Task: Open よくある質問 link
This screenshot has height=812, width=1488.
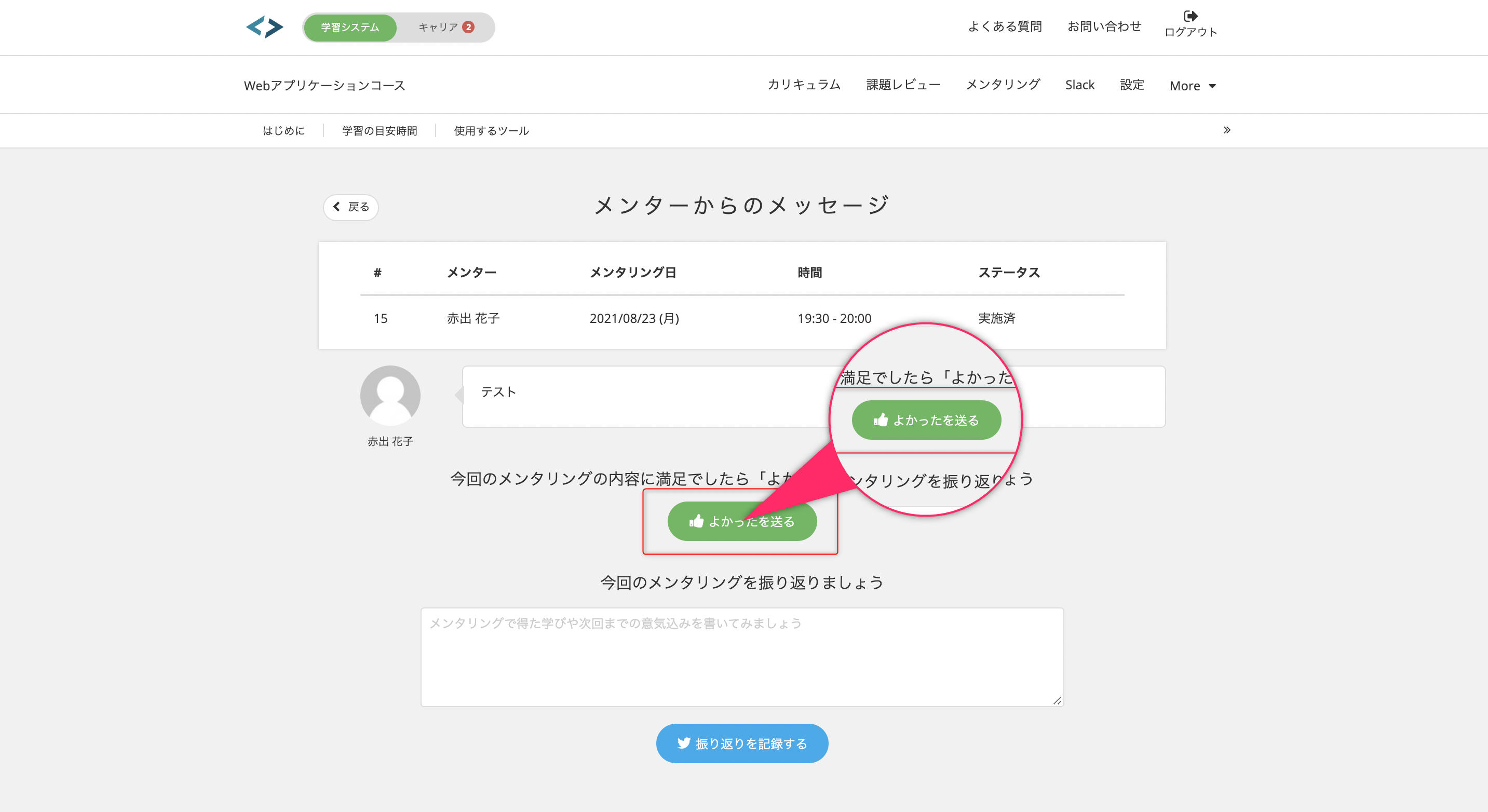Action: point(1005,26)
